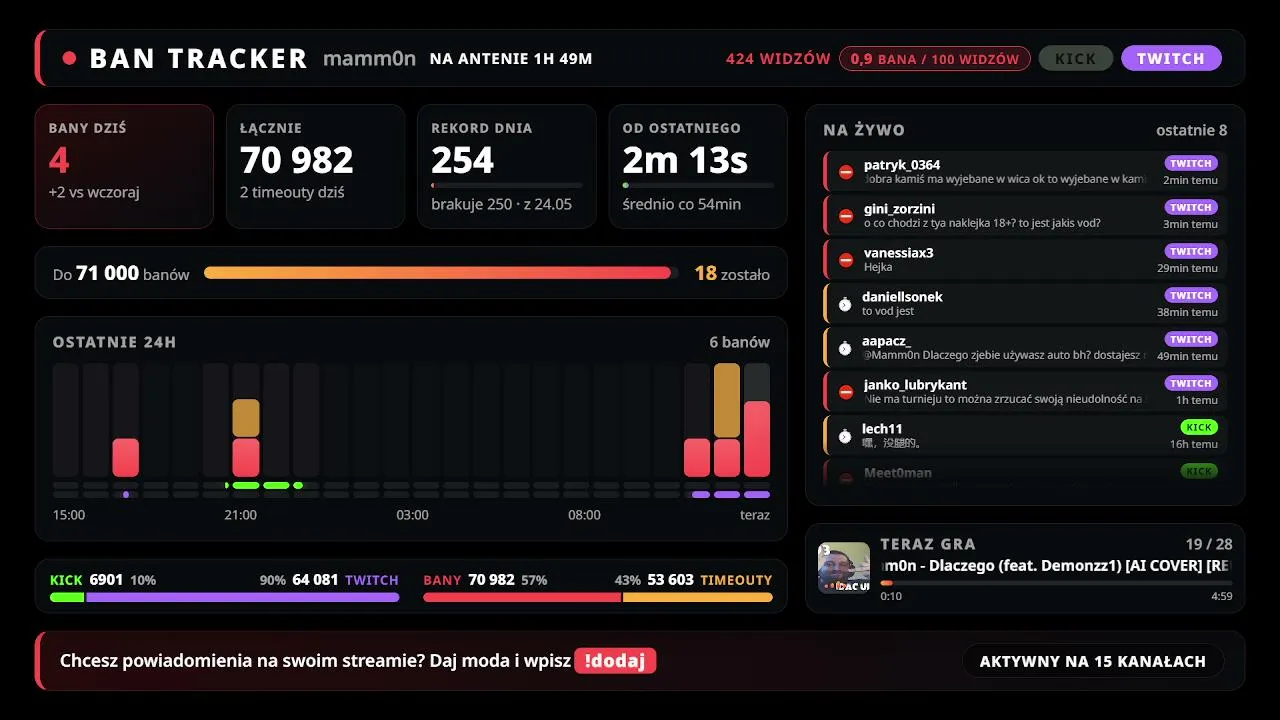Click the stopwatch icon next to aapacz_
Viewport: 1280px width, 720px height.
(845, 348)
